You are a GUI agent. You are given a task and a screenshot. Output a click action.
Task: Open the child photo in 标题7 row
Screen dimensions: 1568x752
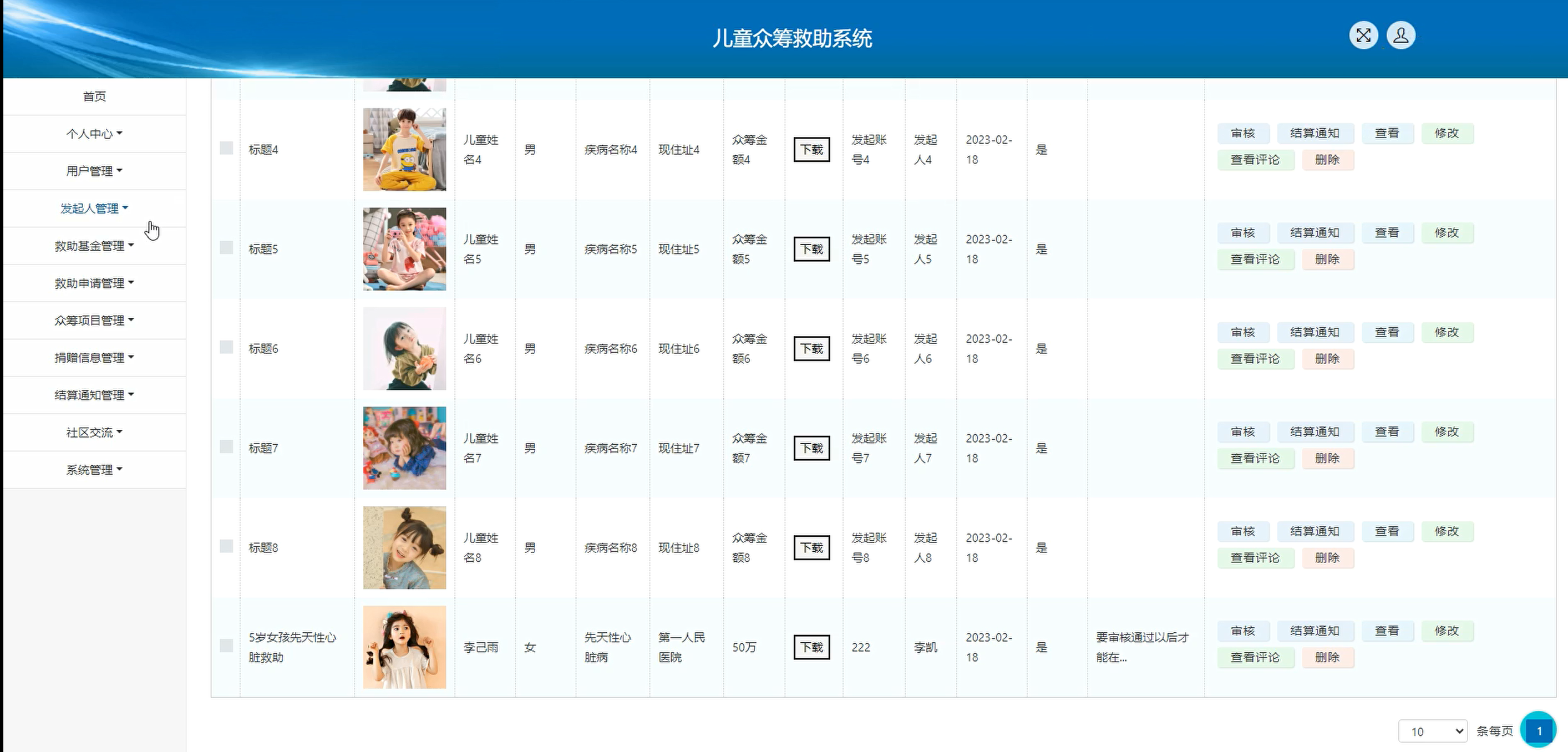[x=404, y=449]
